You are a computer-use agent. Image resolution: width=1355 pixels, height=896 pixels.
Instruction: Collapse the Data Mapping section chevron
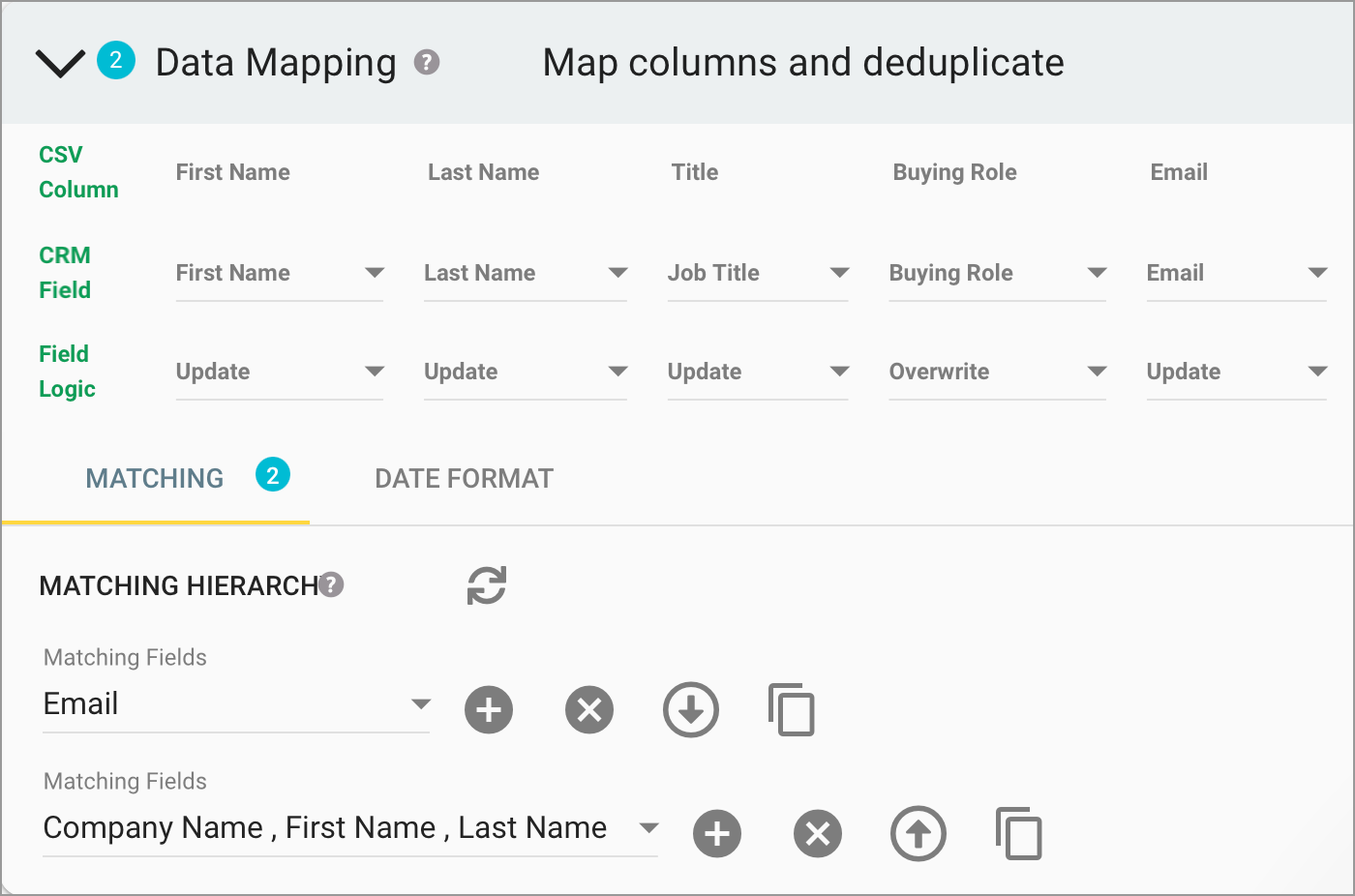point(60,64)
